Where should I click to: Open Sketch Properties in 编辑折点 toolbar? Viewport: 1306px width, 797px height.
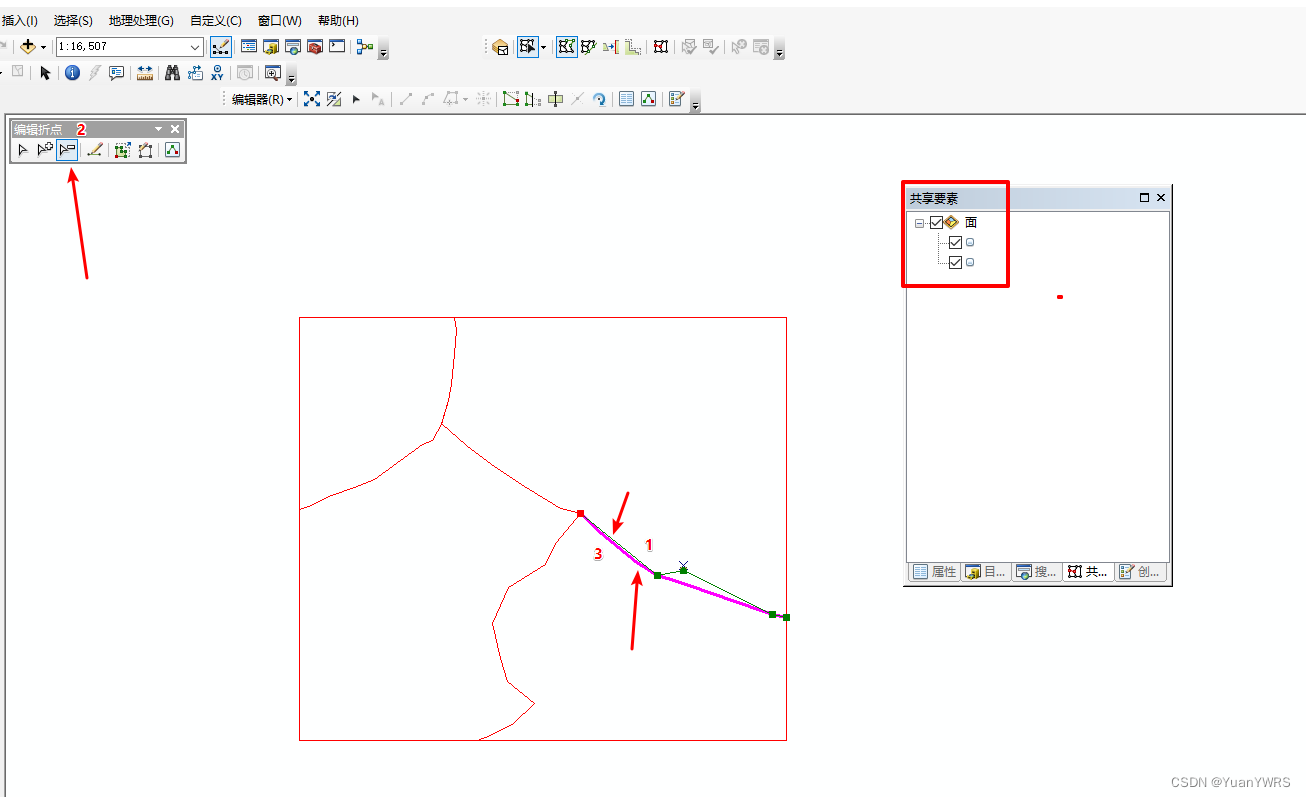(x=172, y=150)
